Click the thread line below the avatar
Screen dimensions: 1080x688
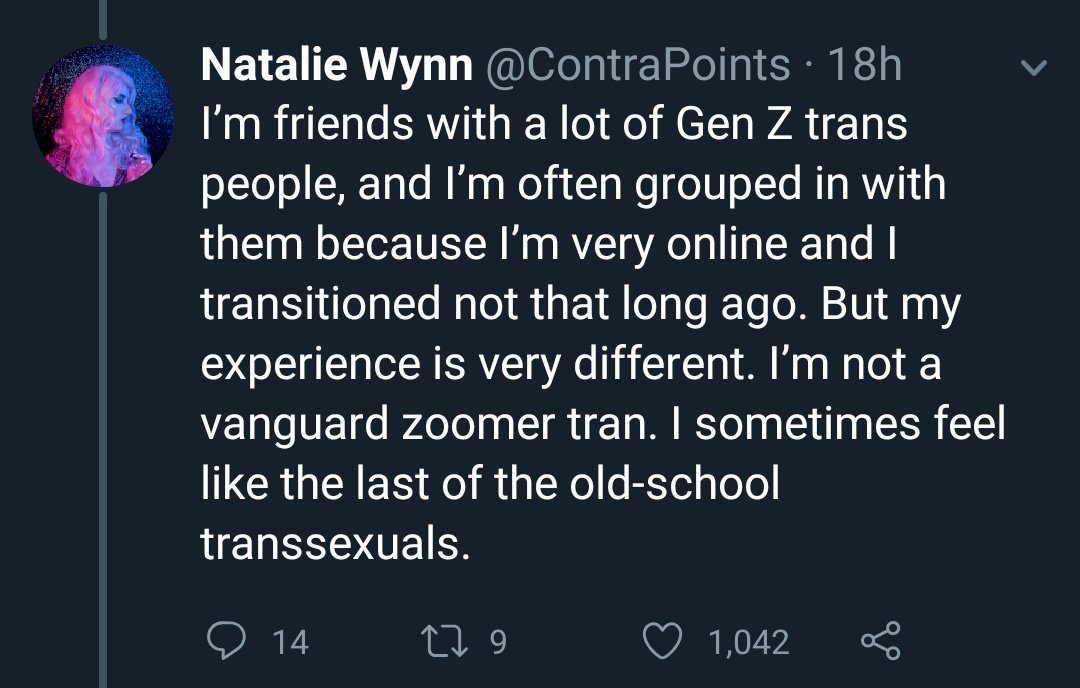pyautogui.click(x=103, y=440)
